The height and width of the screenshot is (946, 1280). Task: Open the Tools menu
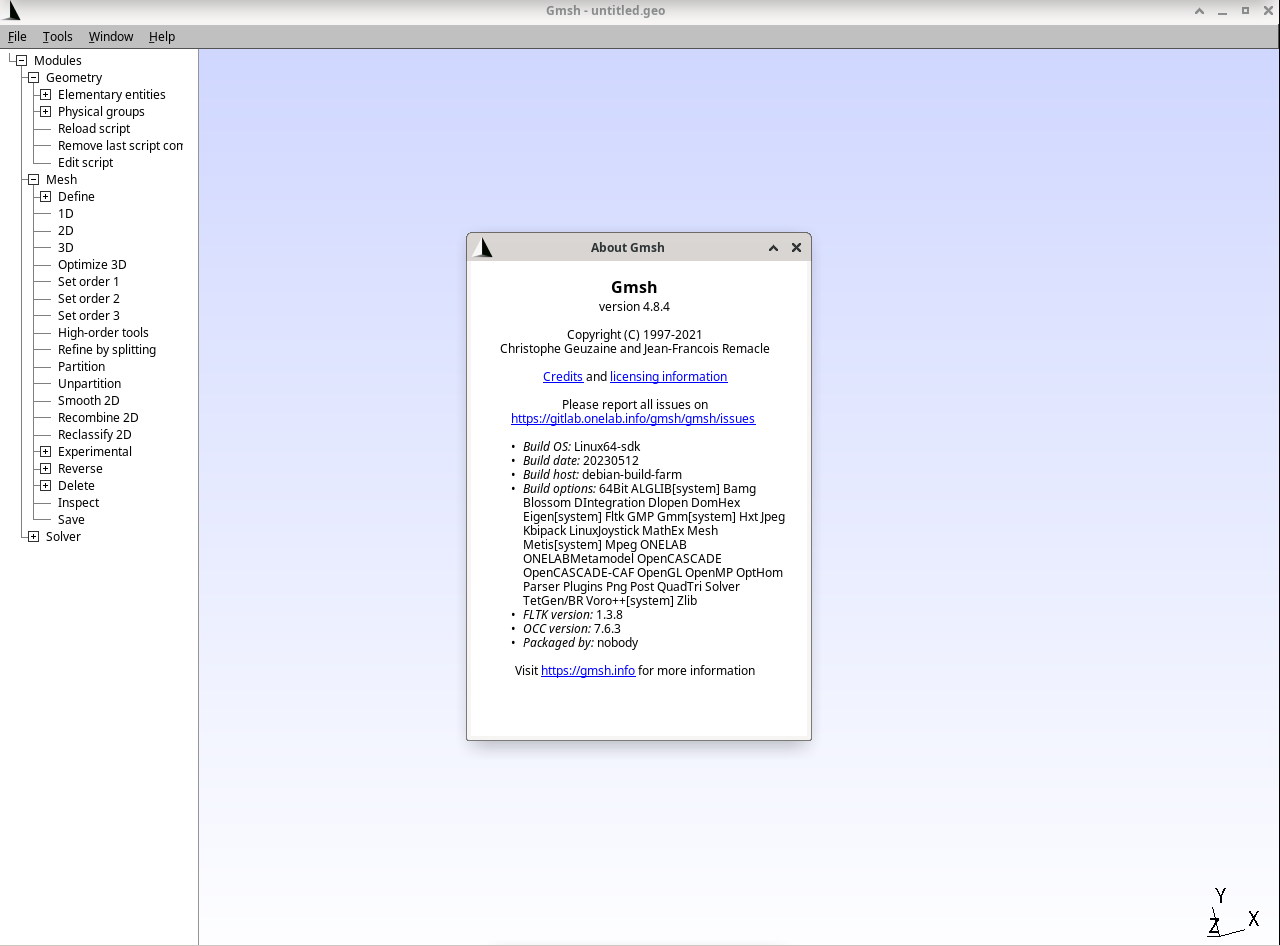57,37
